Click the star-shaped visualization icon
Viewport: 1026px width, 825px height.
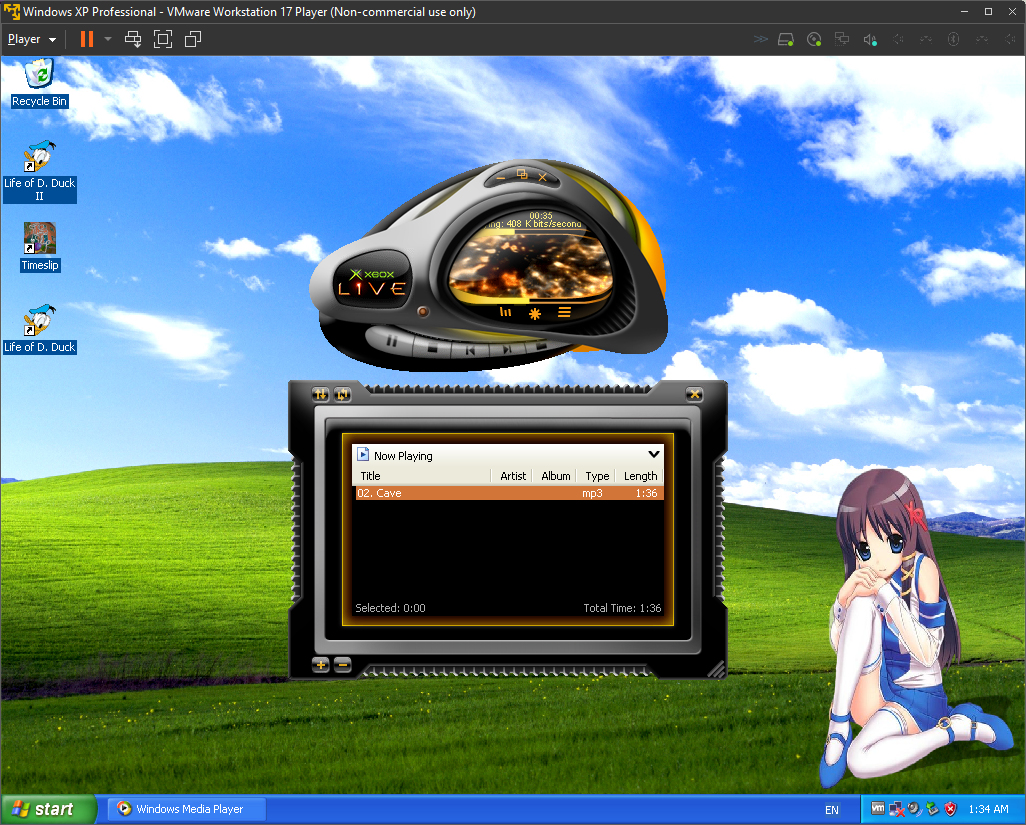[535, 313]
